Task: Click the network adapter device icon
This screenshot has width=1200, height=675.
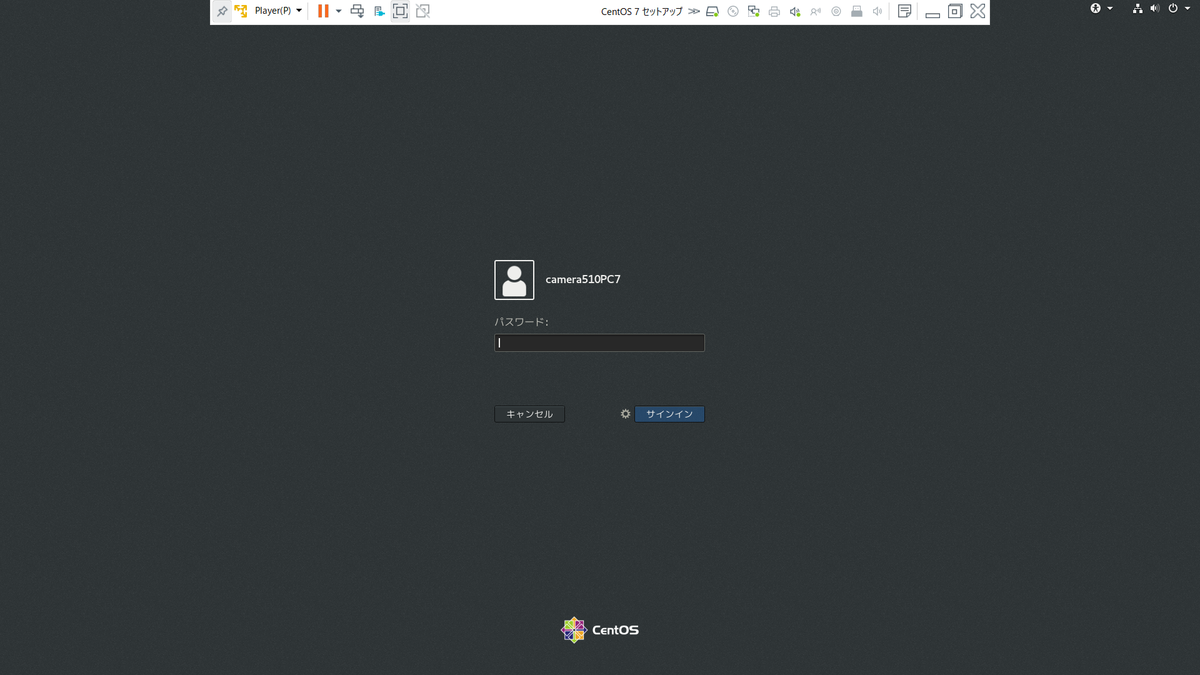Action: [x=754, y=12]
